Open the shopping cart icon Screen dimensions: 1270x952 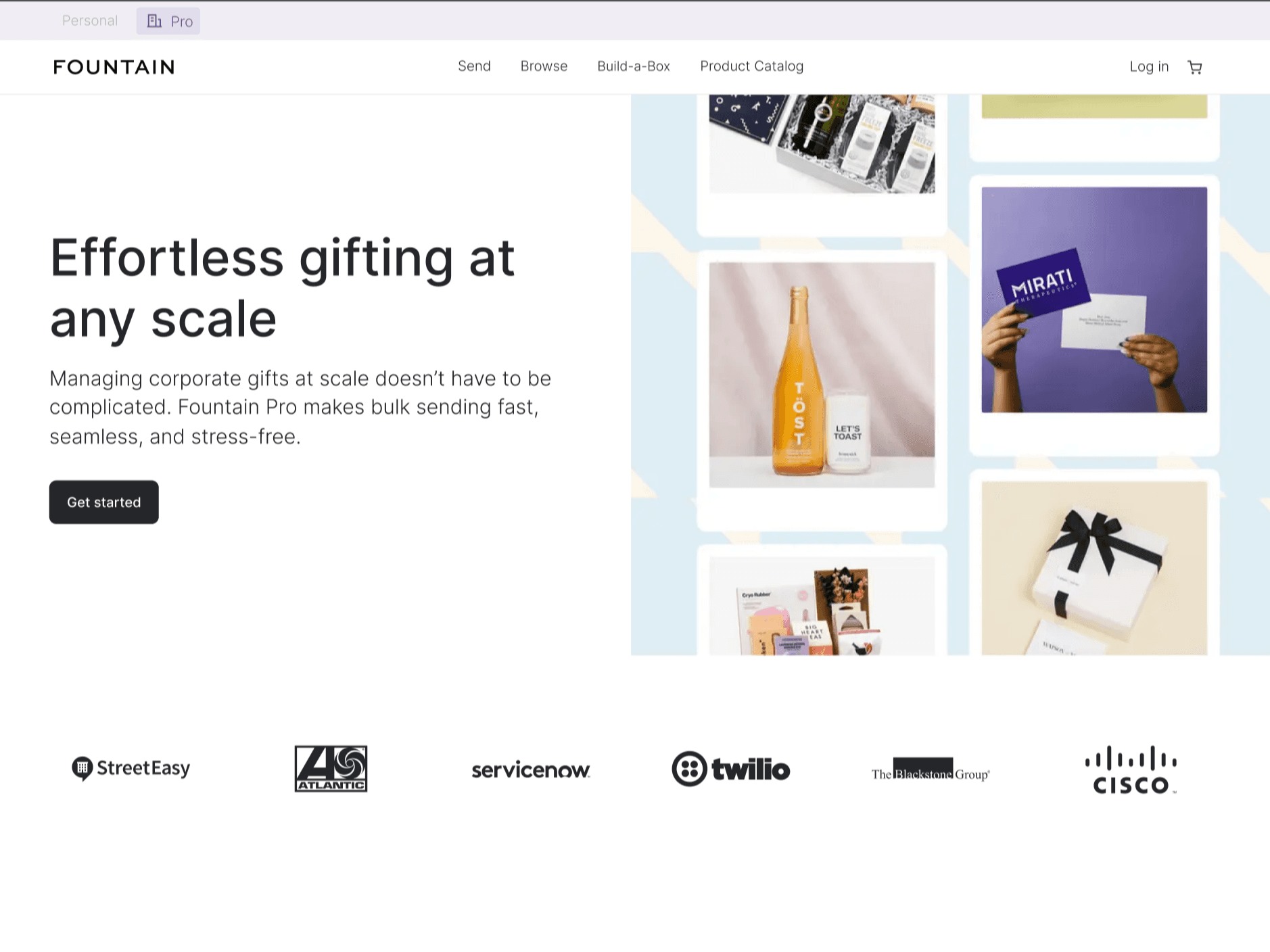[1194, 67]
